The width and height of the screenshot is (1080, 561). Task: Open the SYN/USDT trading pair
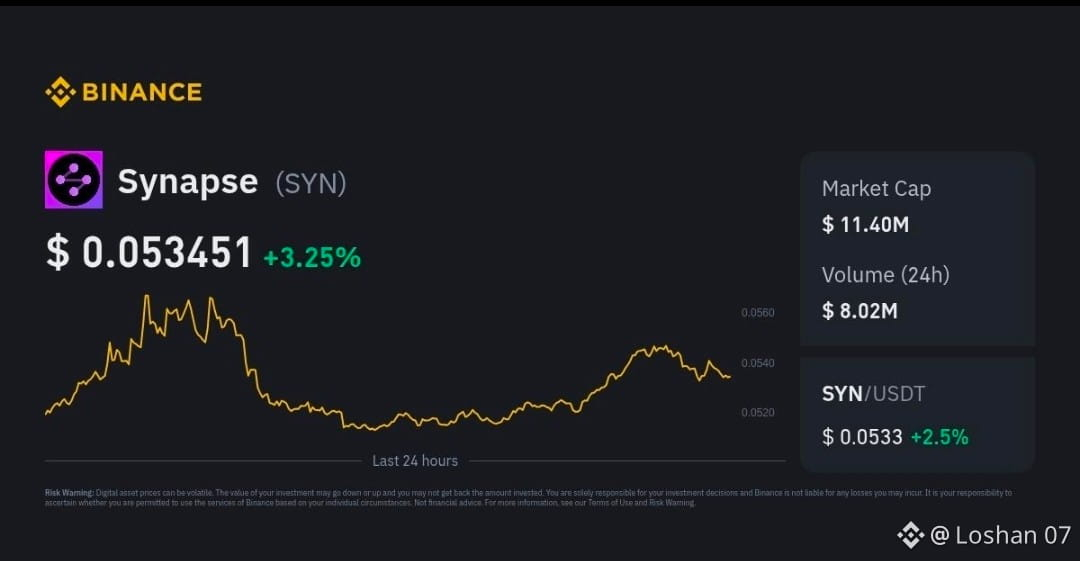[873, 394]
